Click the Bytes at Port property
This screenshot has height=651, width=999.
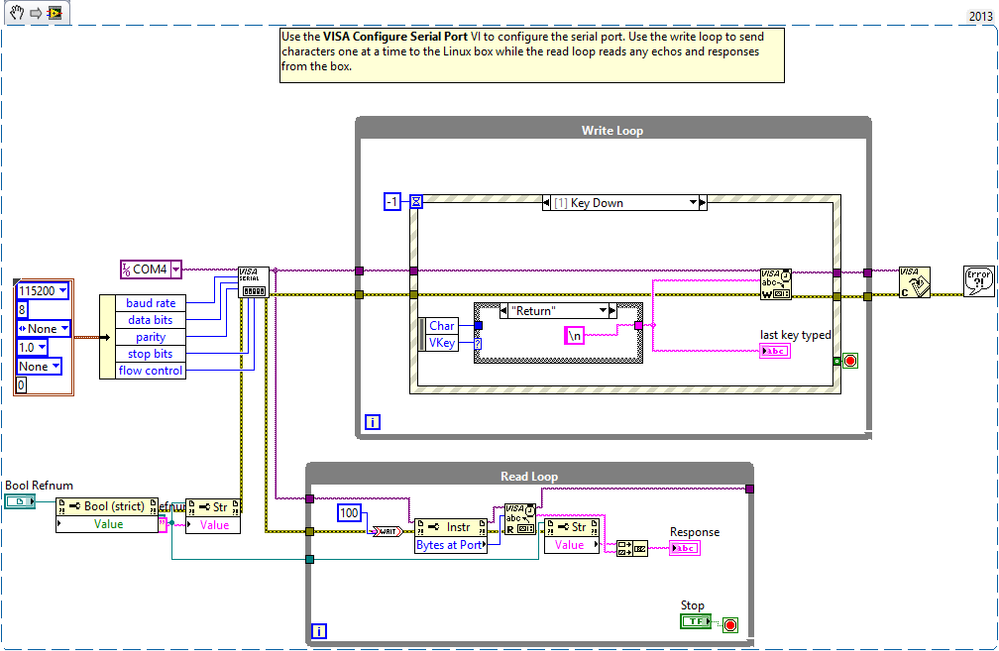[450, 545]
